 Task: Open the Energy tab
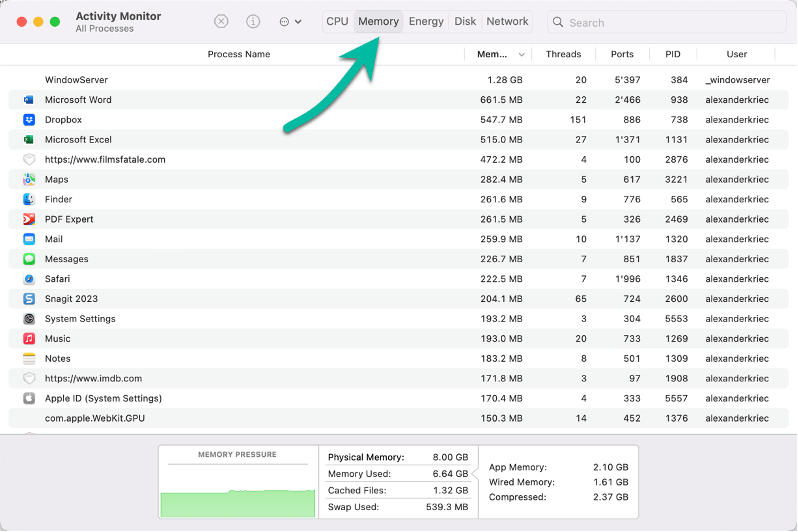pyautogui.click(x=426, y=21)
